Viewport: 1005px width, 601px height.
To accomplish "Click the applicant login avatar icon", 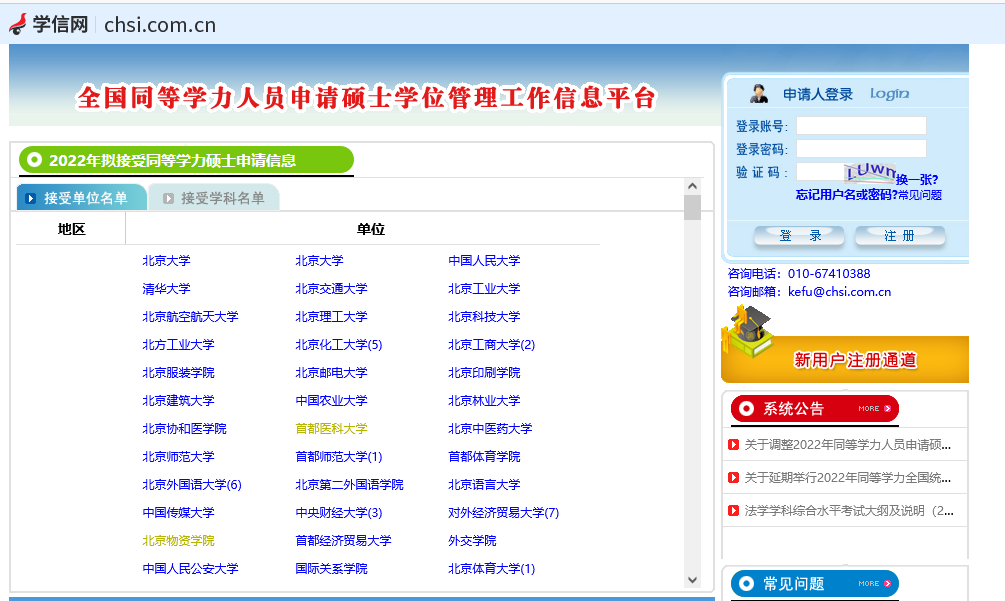I will pos(760,94).
